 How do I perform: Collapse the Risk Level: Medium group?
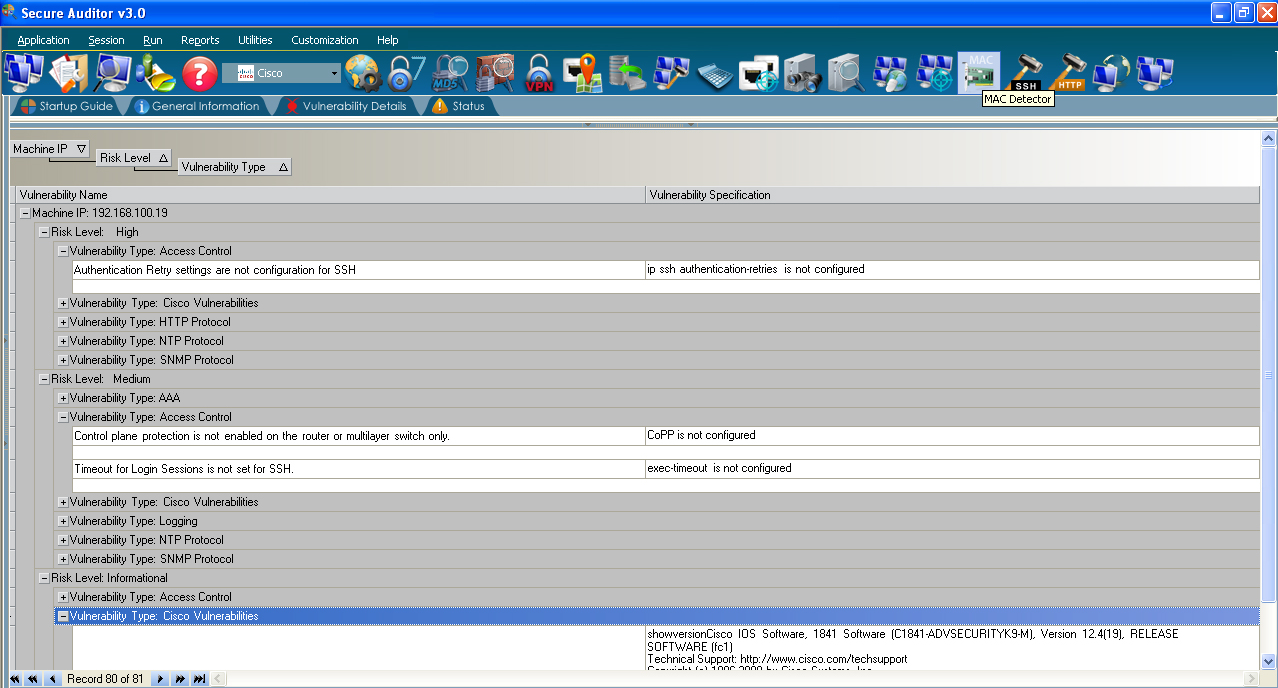[x=44, y=379]
